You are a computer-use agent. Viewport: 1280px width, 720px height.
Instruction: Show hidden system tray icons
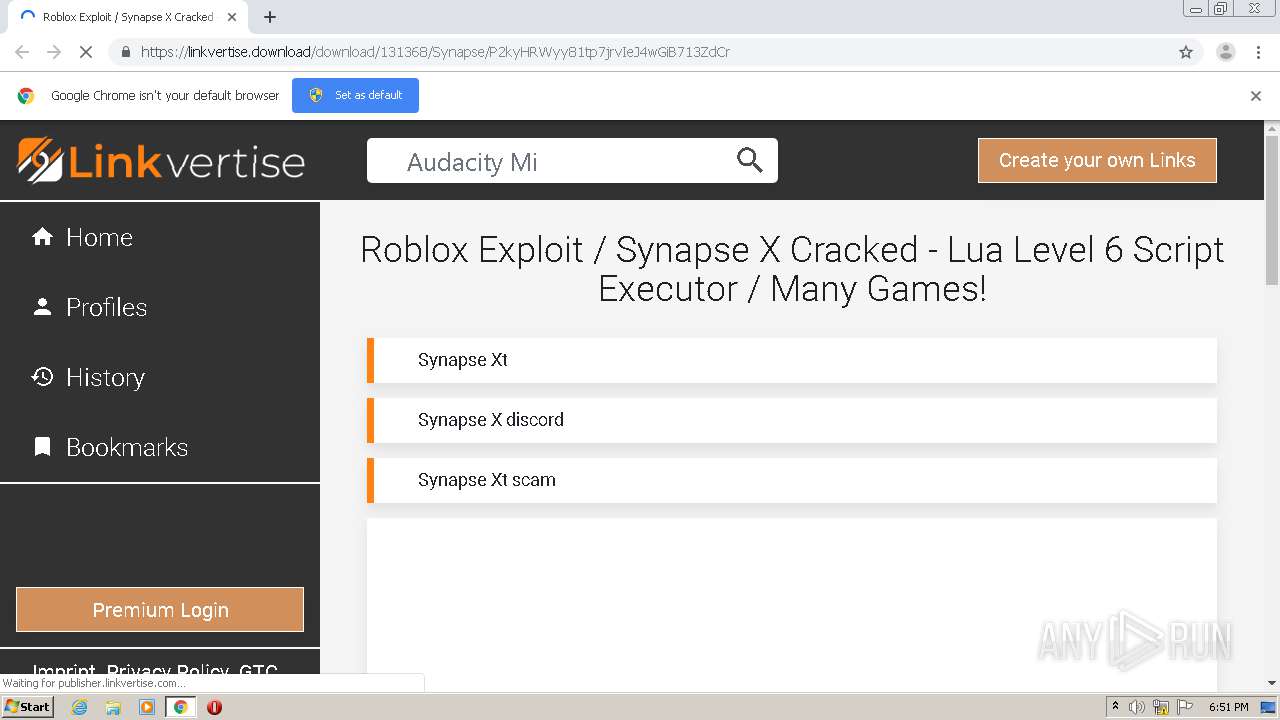(1115, 707)
